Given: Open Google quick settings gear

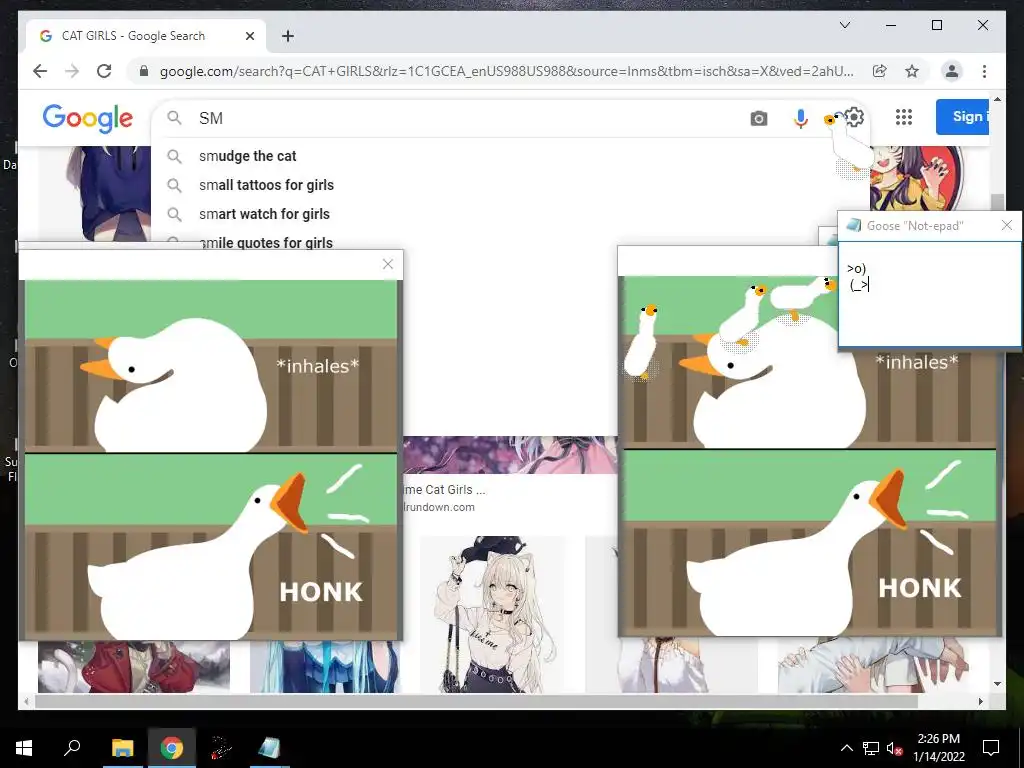Looking at the screenshot, I should pos(854,118).
